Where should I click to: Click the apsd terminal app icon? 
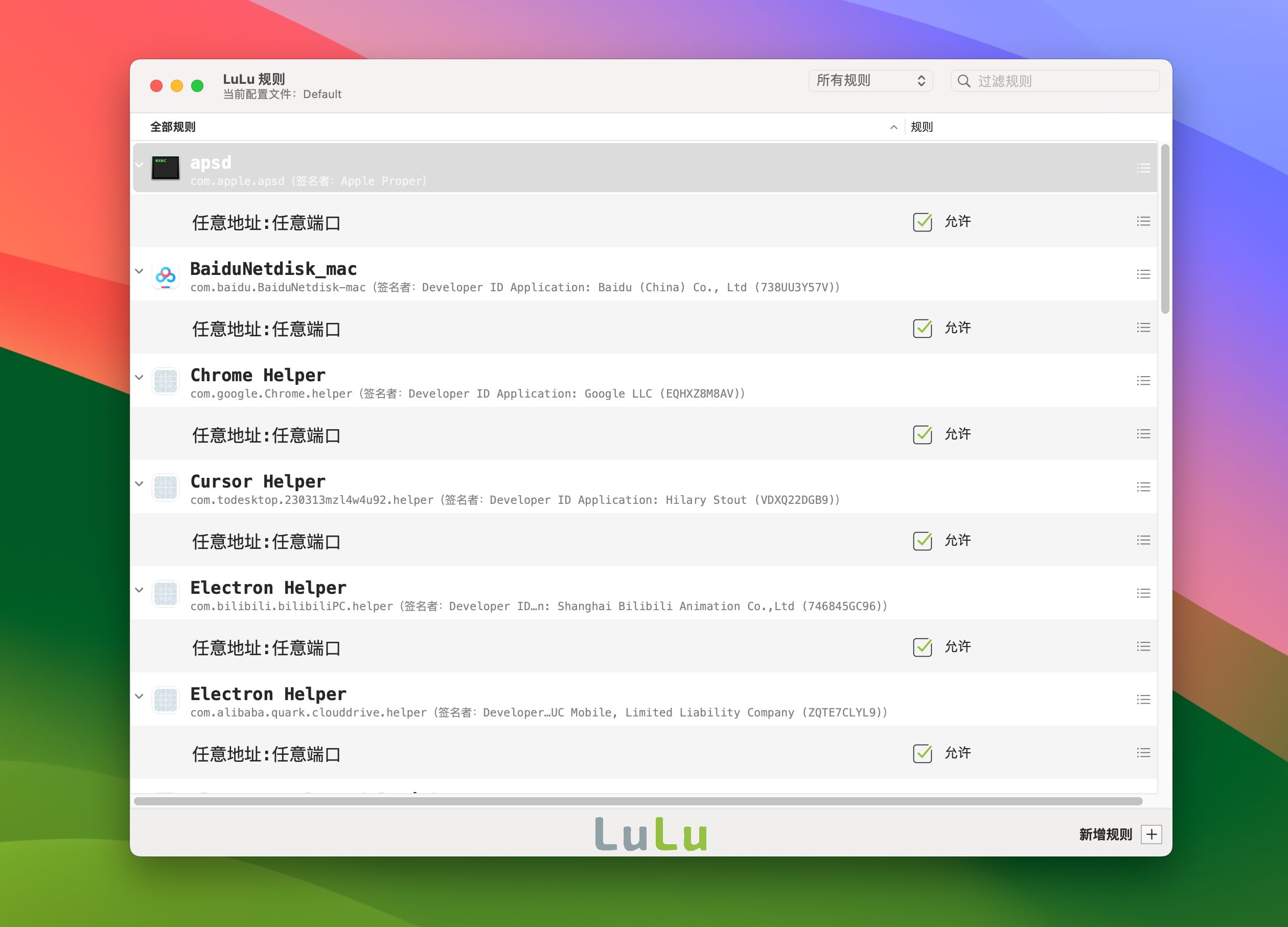(x=165, y=168)
